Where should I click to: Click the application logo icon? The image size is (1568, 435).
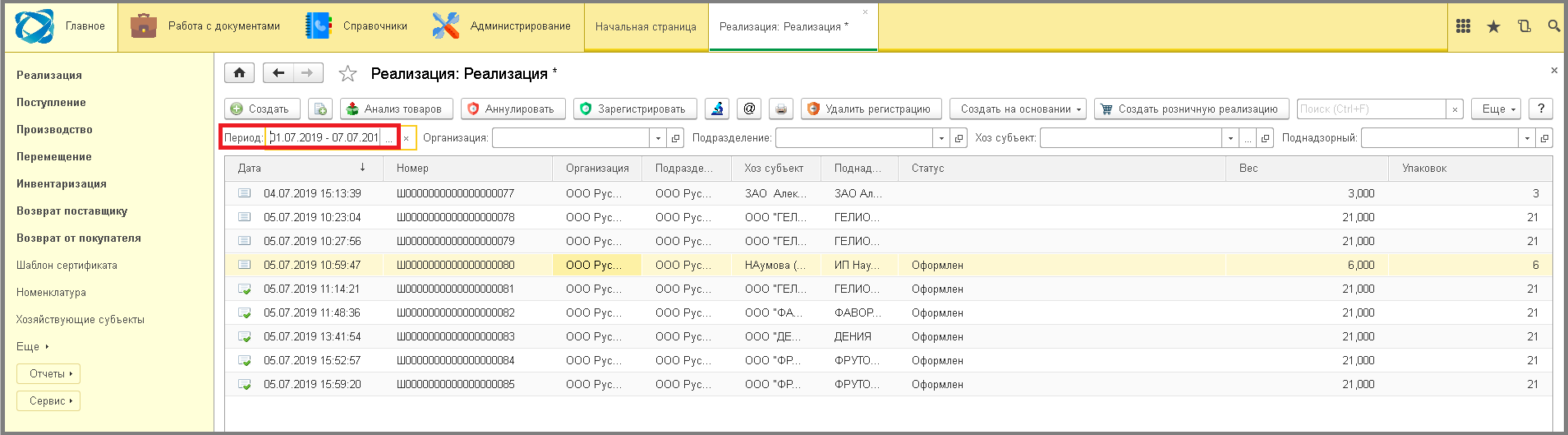coord(34,26)
